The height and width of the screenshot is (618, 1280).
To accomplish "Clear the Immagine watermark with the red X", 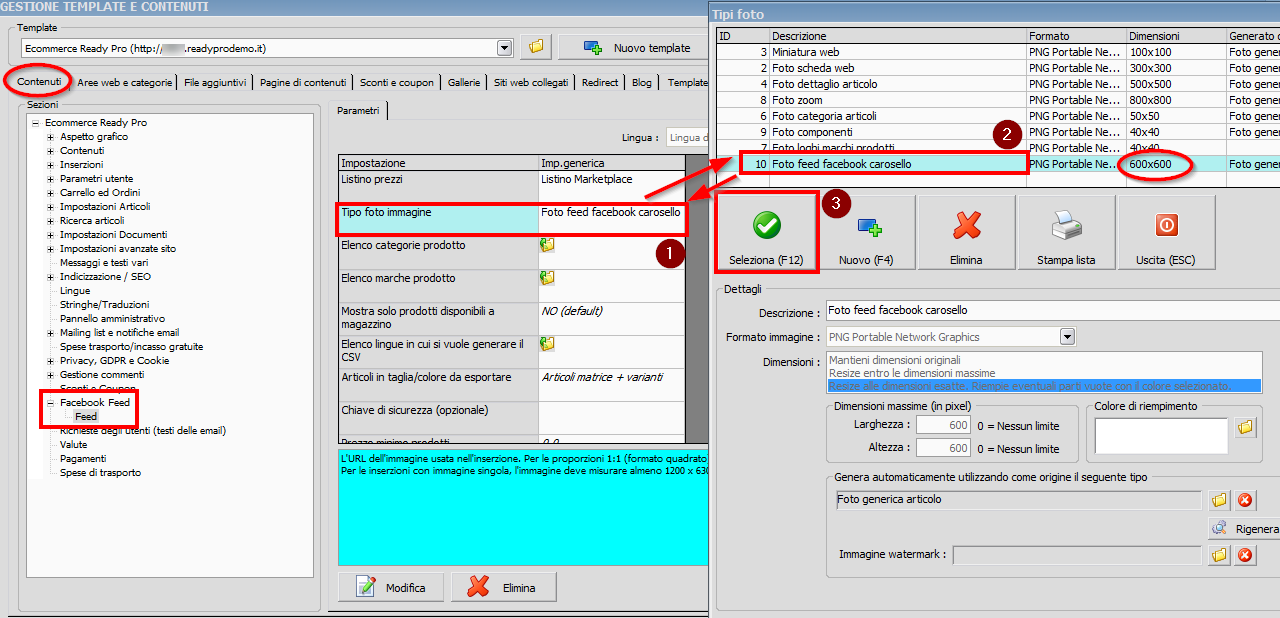I will click(1245, 555).
